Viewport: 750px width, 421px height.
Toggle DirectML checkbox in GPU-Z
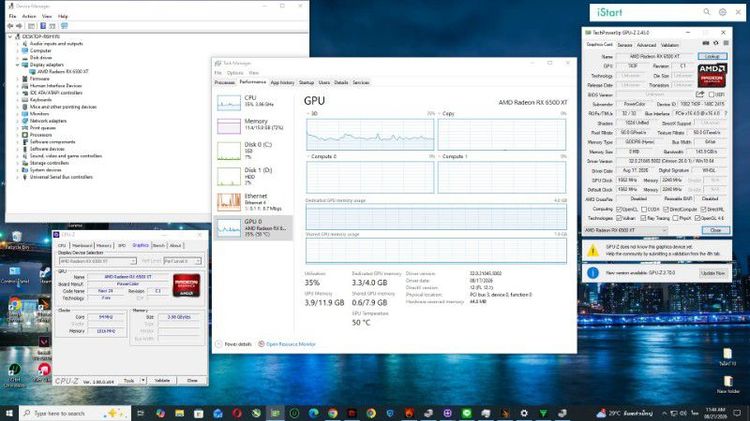[x=704, y=210]
